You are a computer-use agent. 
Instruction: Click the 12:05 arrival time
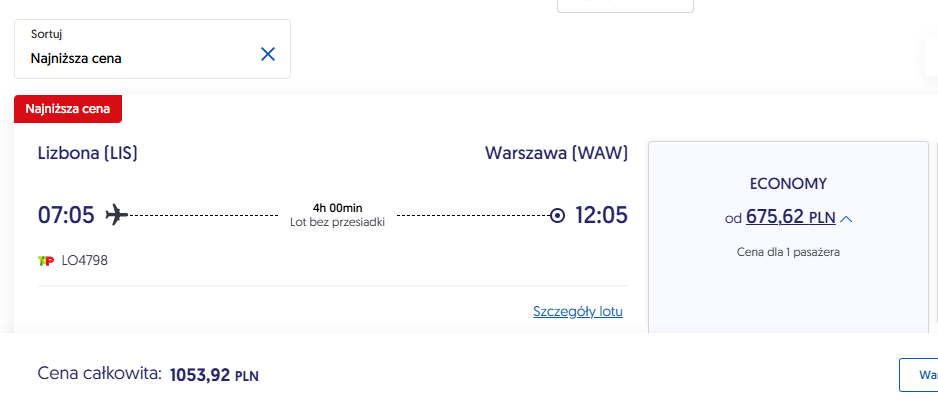coord(601,215)
